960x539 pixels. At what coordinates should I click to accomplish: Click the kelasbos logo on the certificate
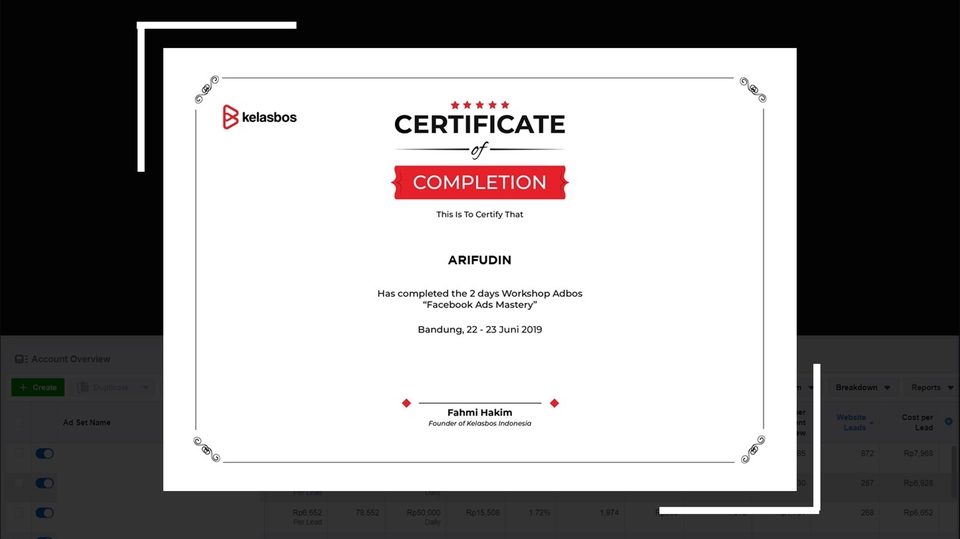260,116
